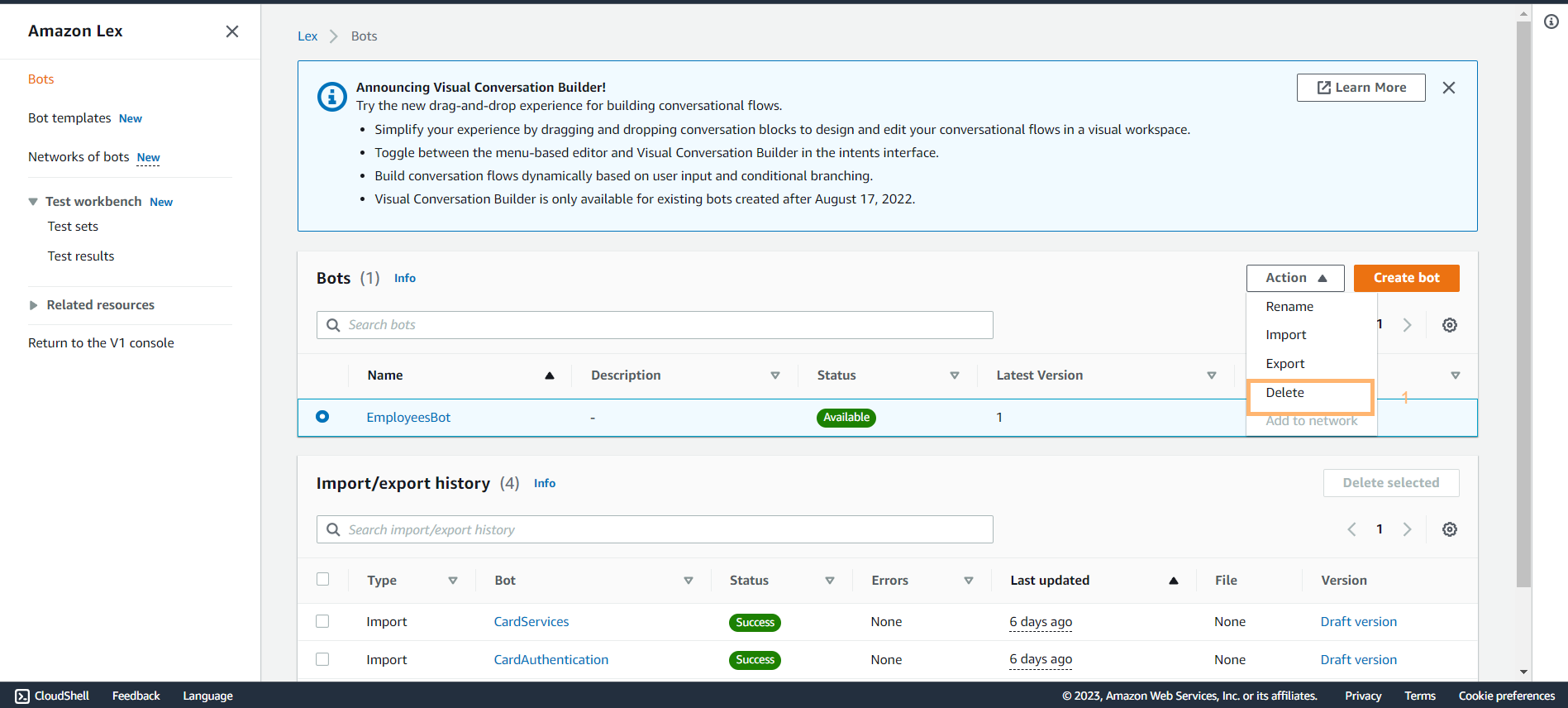Open Bots in the side navigation
The height and width of the screenshot is (708, 1568).
(x=41, y=79)
